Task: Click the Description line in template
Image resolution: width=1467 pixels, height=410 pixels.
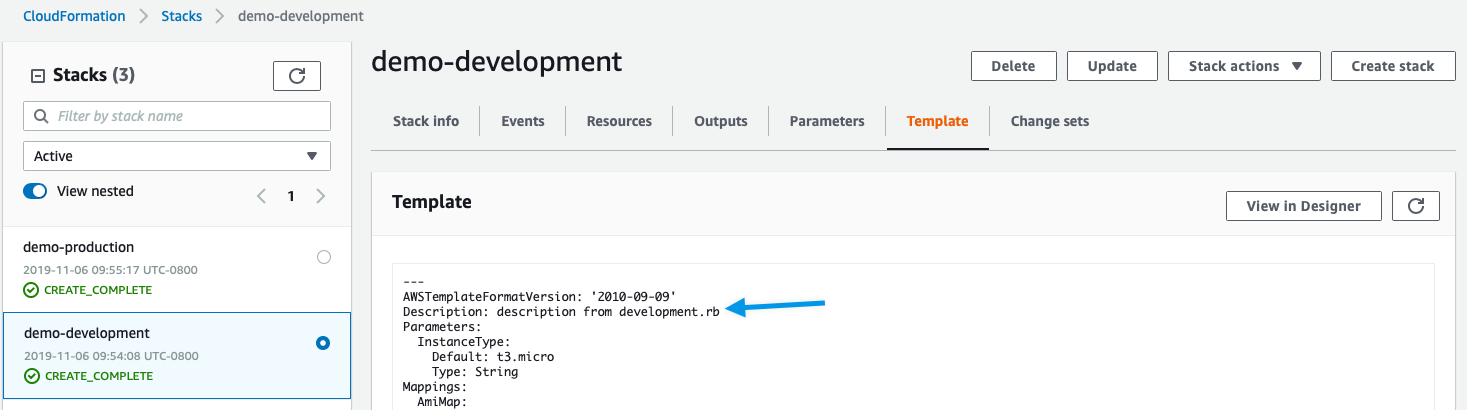Action: click(x=561, y=311)
